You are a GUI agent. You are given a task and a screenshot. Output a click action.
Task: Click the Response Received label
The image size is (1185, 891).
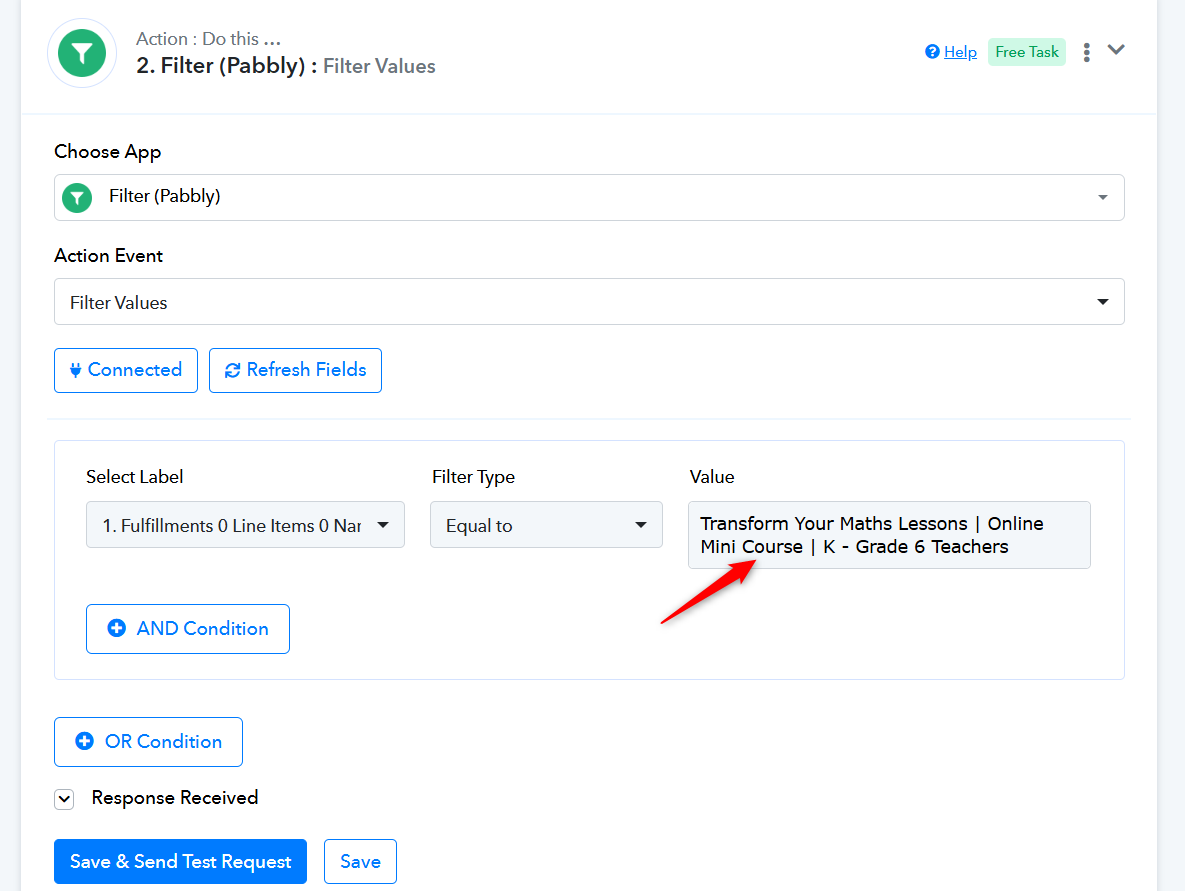(175, 798)
